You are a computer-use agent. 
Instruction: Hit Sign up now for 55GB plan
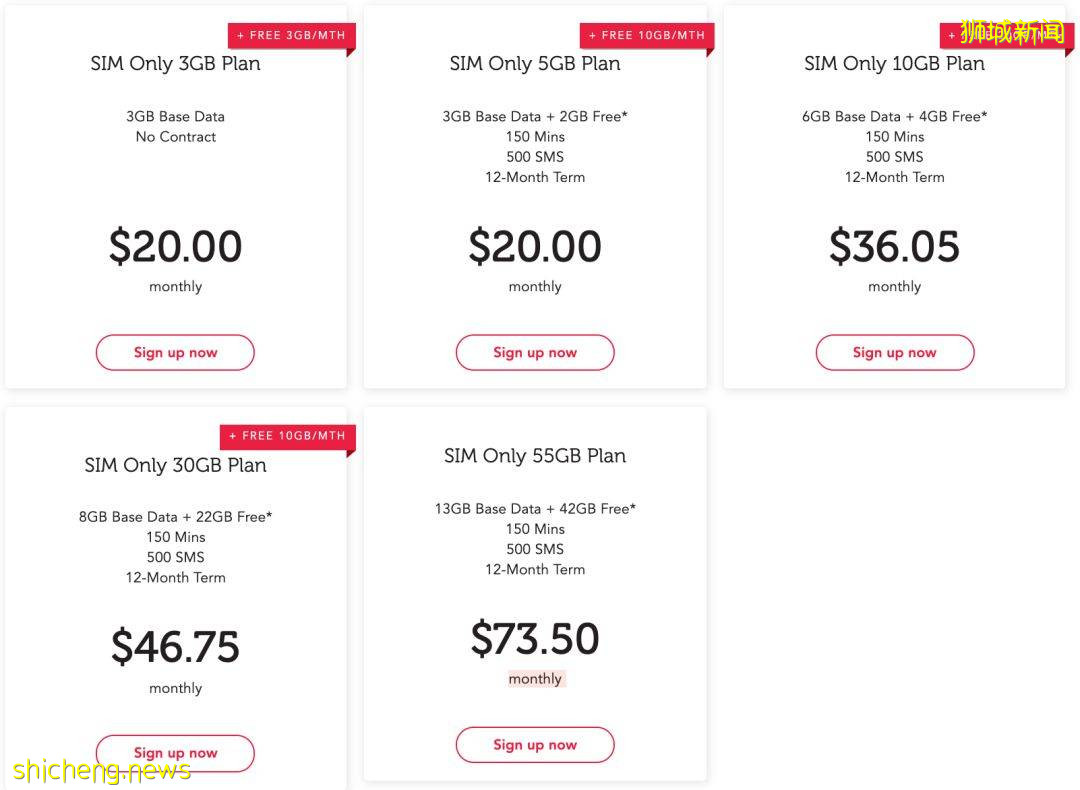point(534,744)
